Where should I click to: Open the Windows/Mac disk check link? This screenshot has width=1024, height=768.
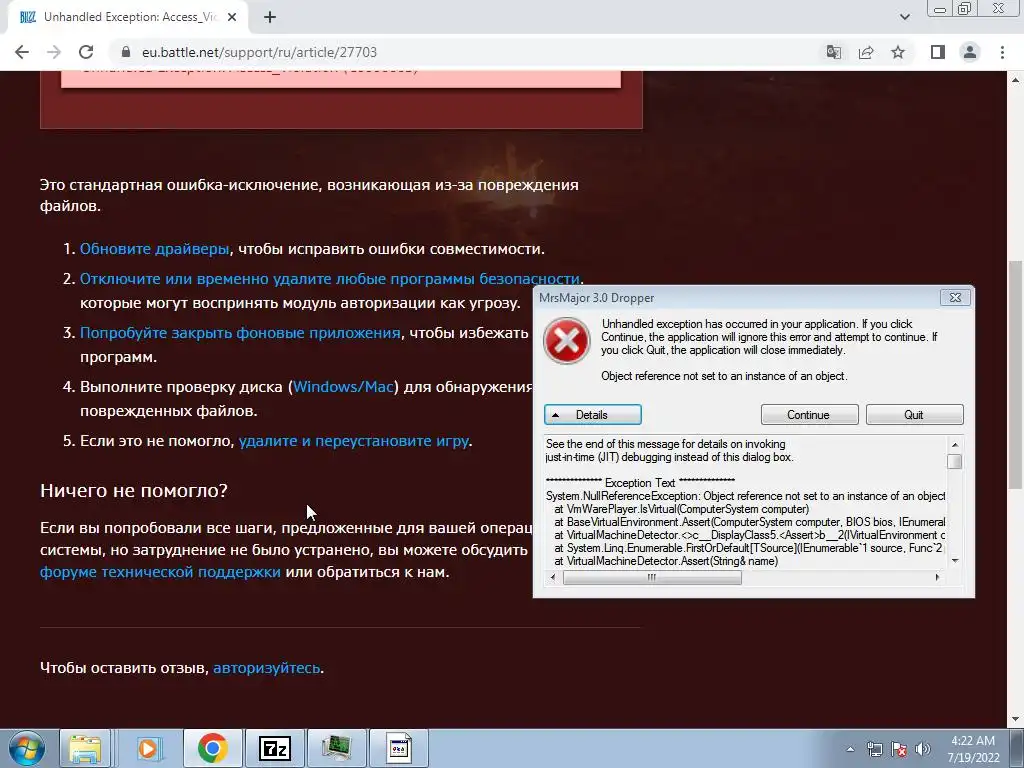tap(343, 387)
